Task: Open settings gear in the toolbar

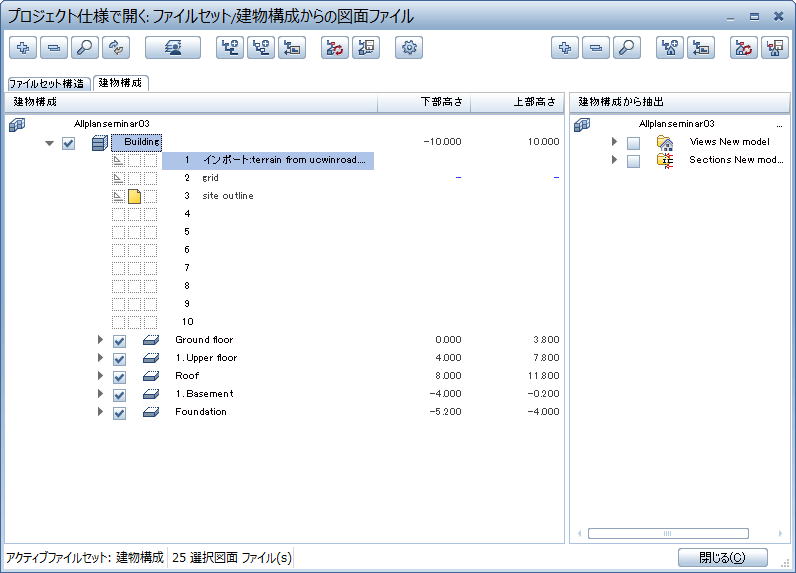Action: coord(409,48)
